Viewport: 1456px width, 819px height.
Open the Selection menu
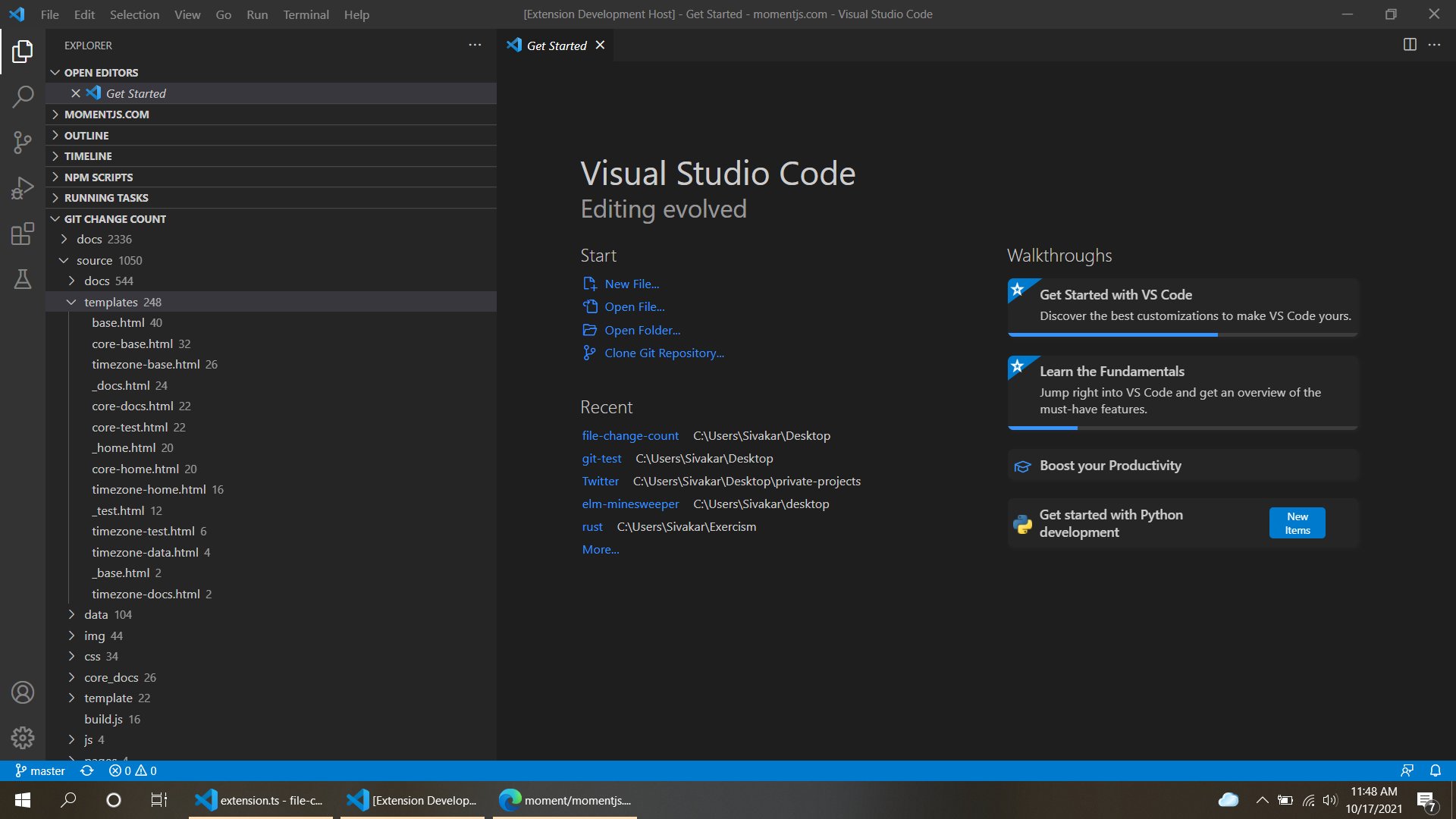(x=134, y=14)
